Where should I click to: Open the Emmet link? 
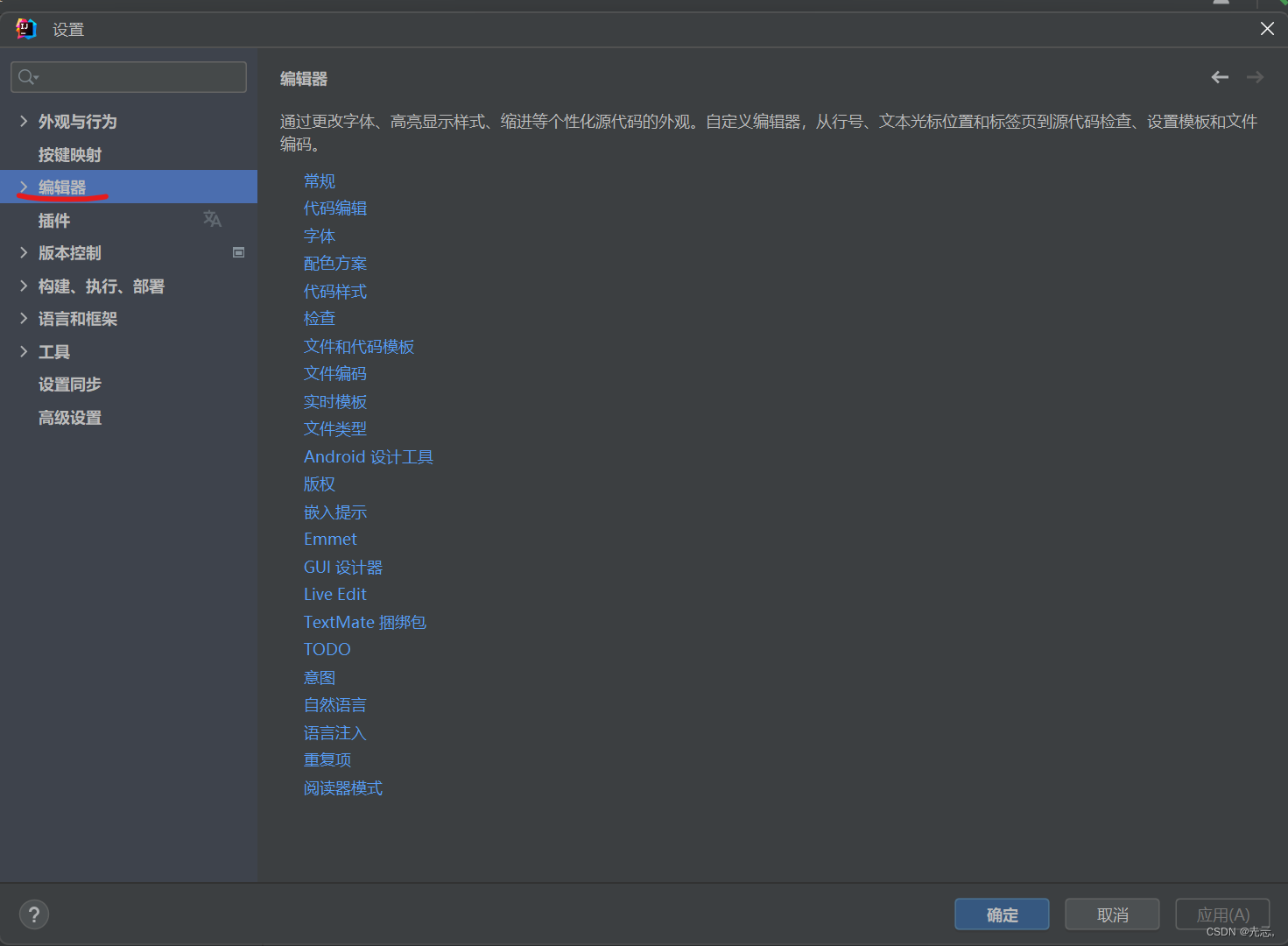click(x=330, y=539)
